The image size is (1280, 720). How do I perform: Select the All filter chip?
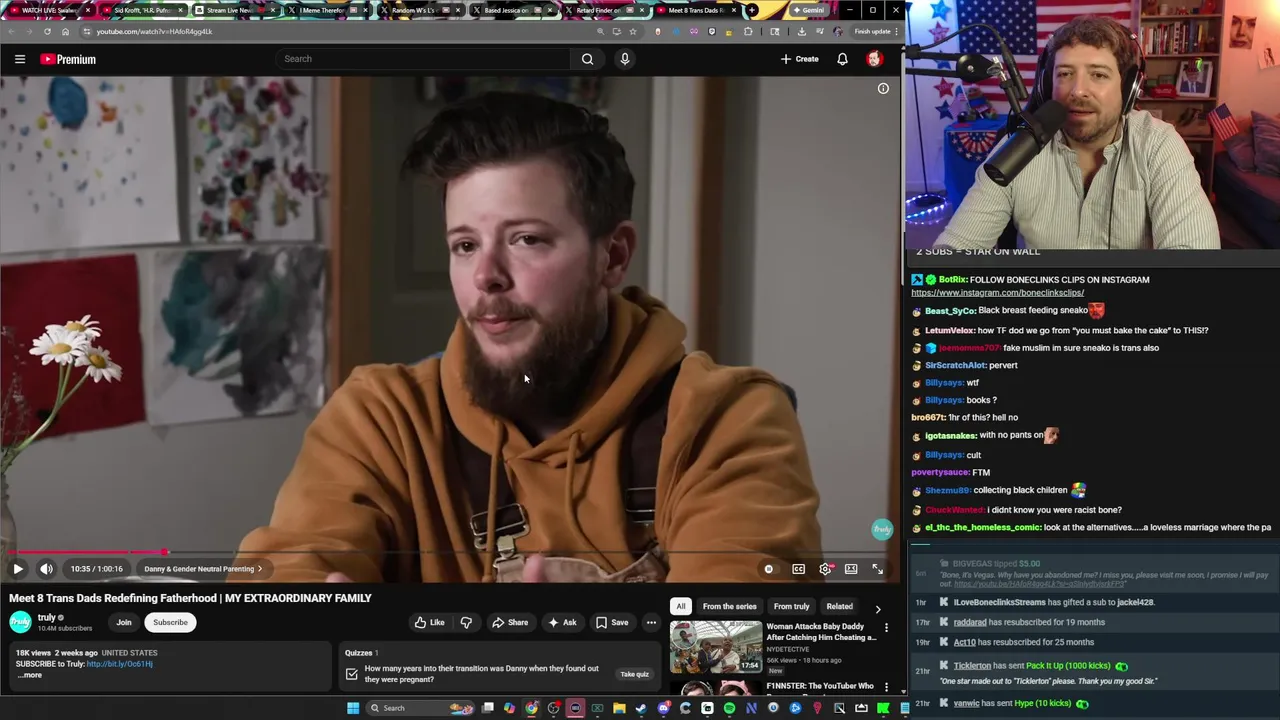(680, 606)
